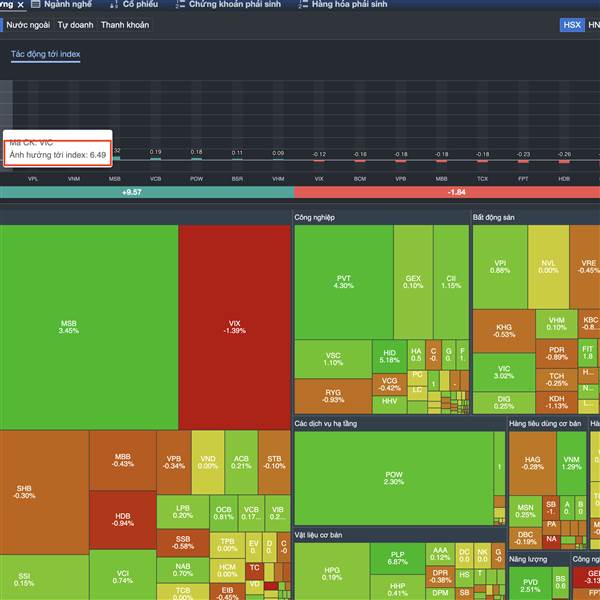600x600 pixels.
Task: Select the PVT 4.30% tile
Action: click(x=344, y=282)
